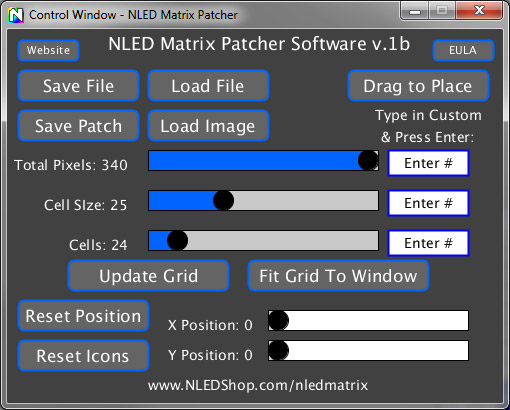The width and height of the screenshot is (510, 410).
Task: Click the white track of Y Position slider
Action: click(378, 350)
